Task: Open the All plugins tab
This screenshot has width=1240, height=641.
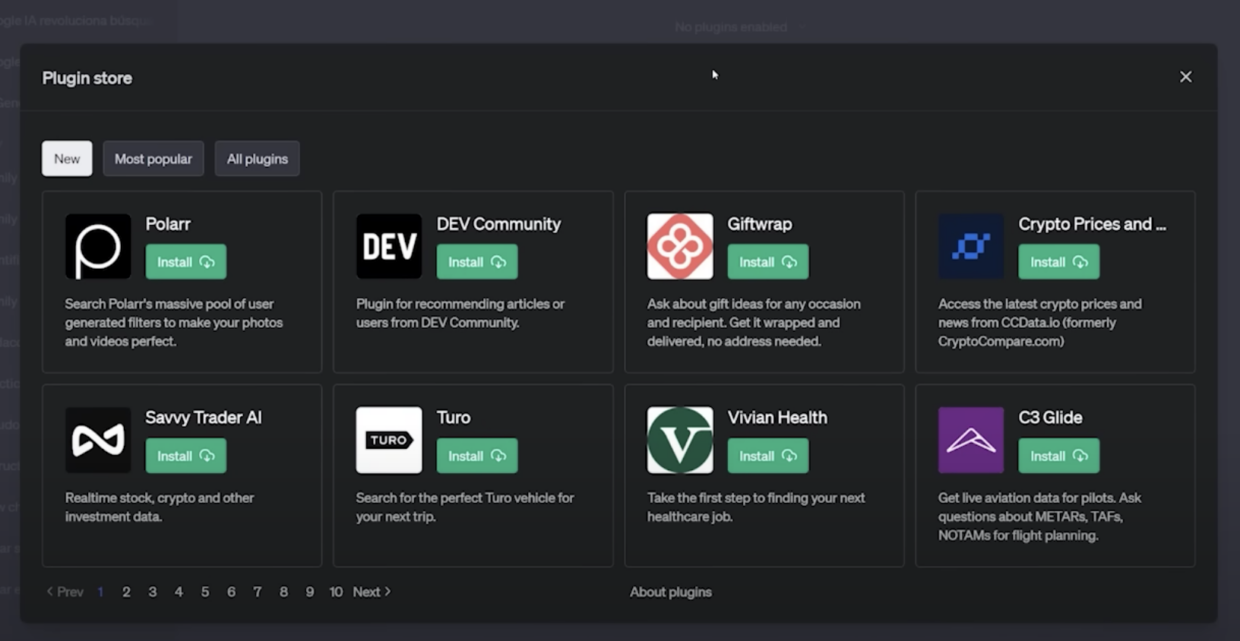Action: click(x=257, y=158)
